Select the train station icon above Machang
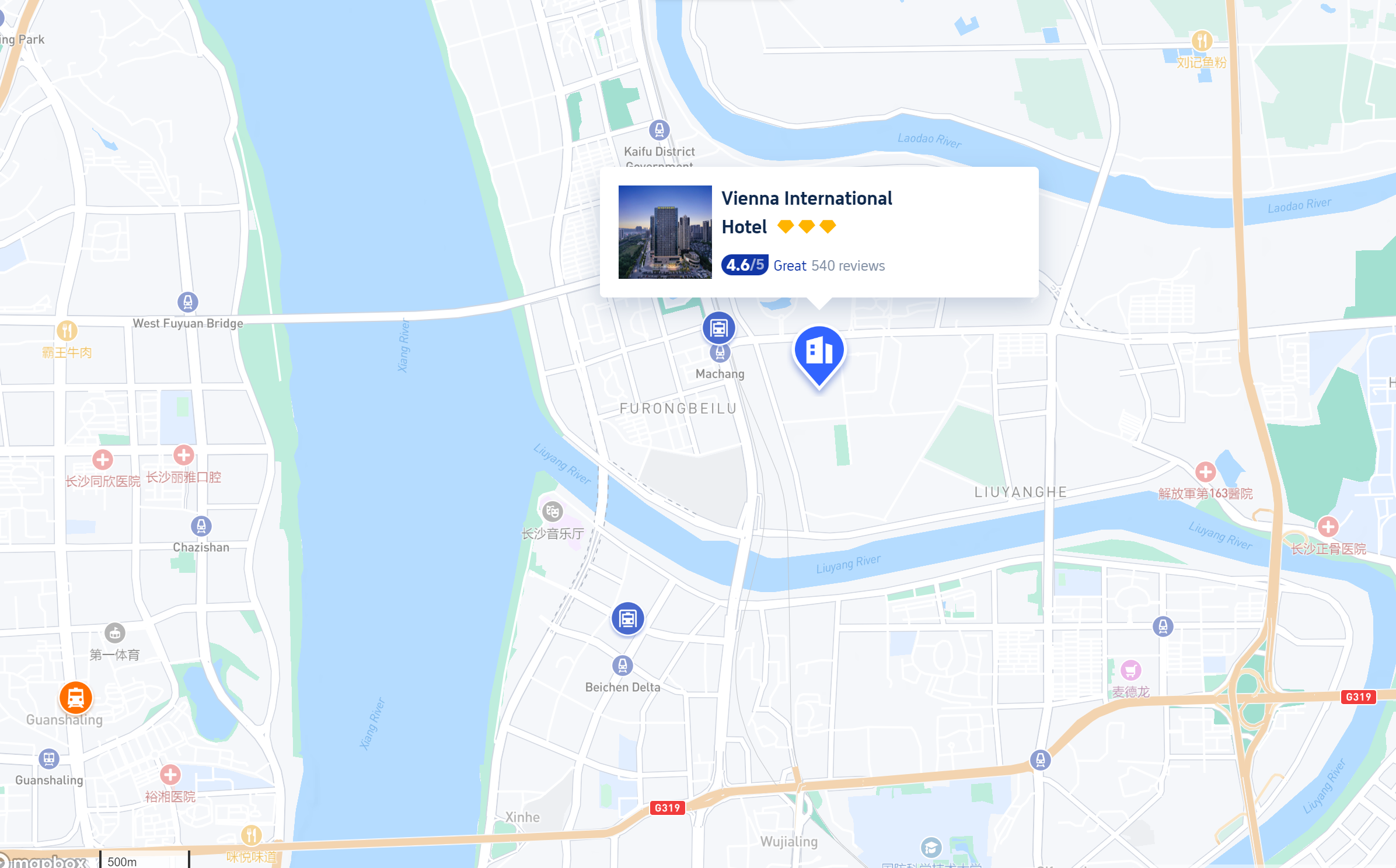 pyautogui.click(x=718, y=328)
